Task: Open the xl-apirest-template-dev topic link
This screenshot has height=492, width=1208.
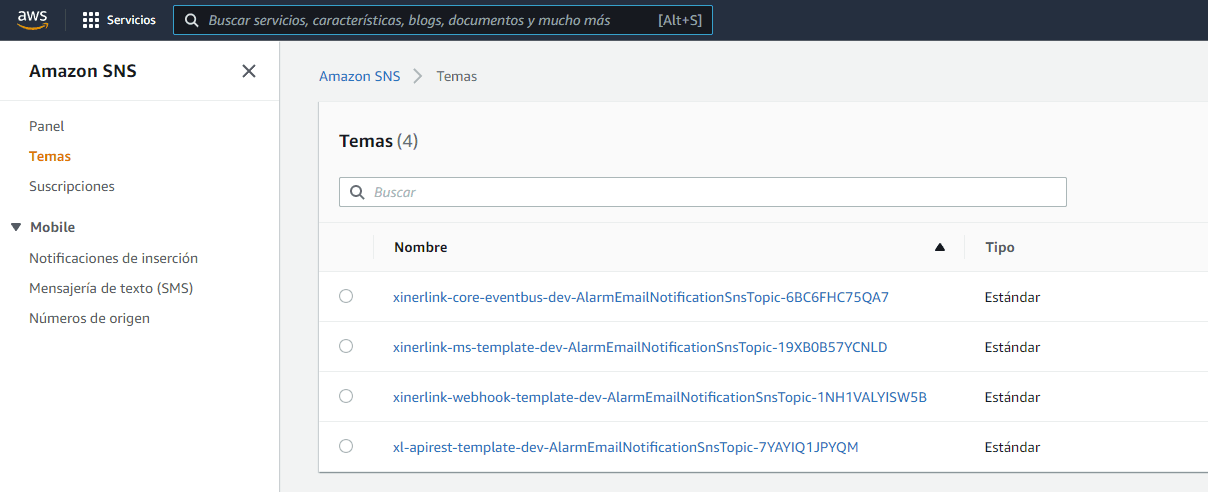Action: [625, 447]
